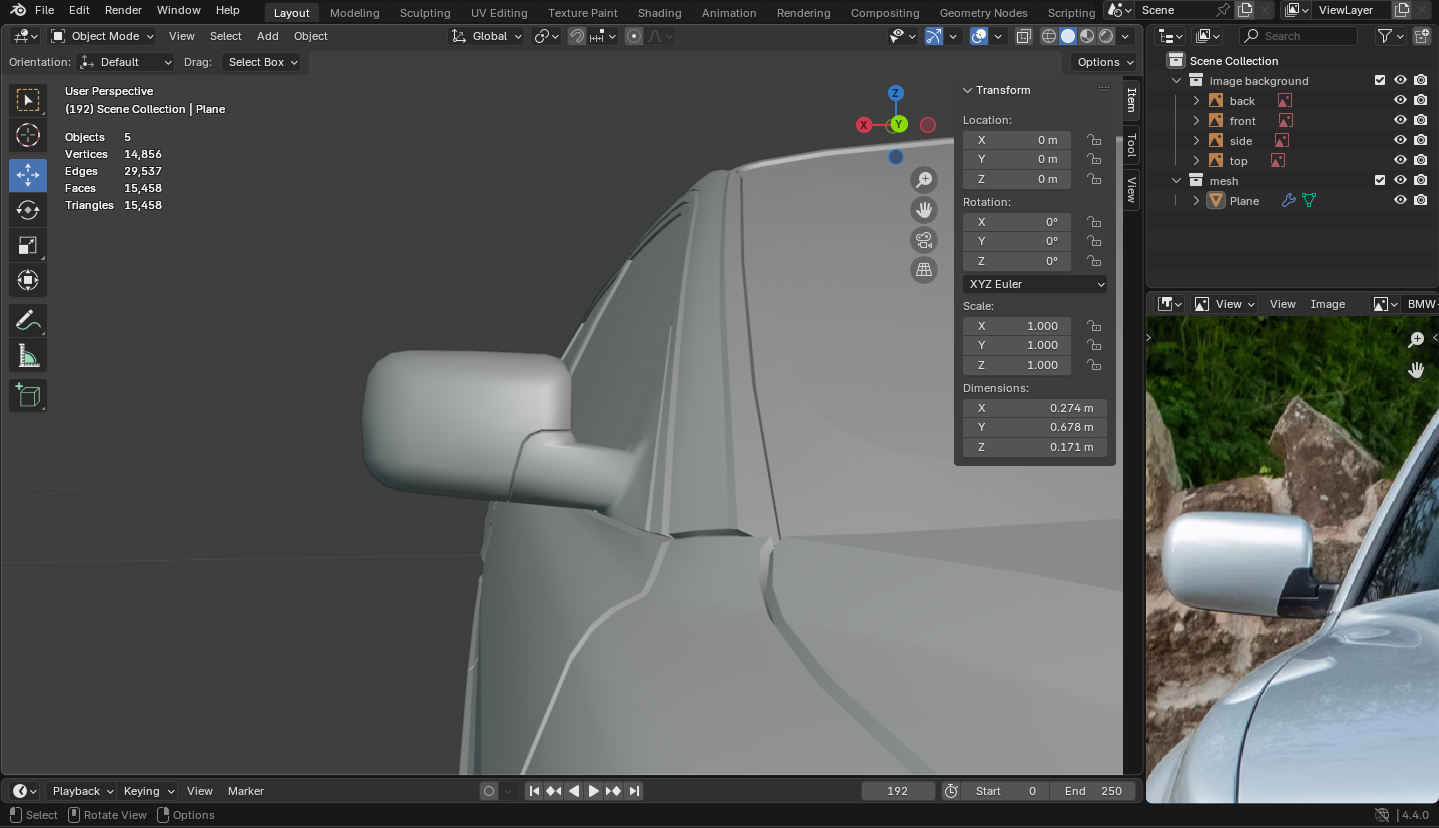Open the Blender logo app menu
Viewport: 1439px width, 828px height.
click(18, 10)
